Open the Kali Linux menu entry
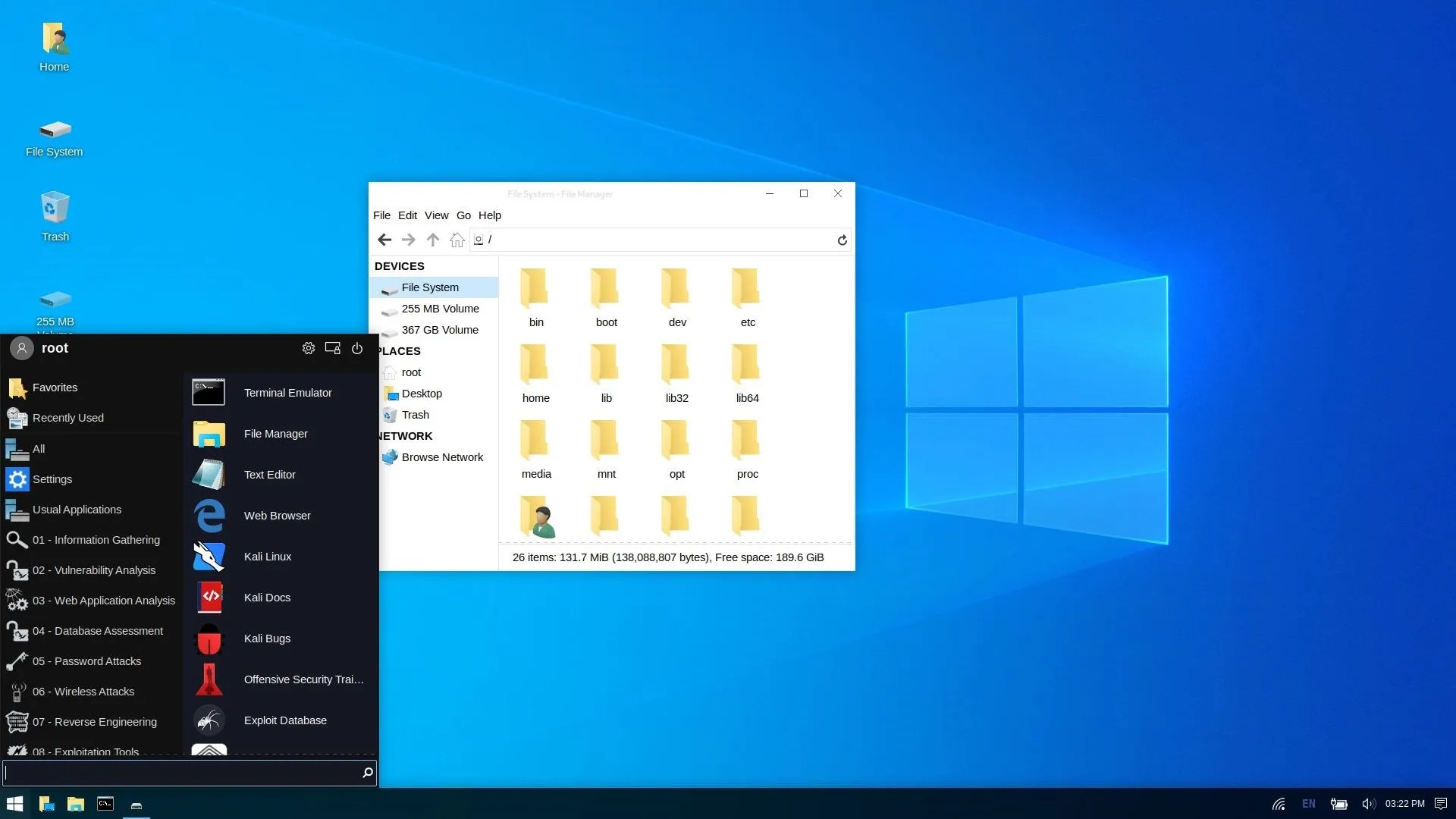The height and width of the screenshot is (819, 1456). point(281,557)
